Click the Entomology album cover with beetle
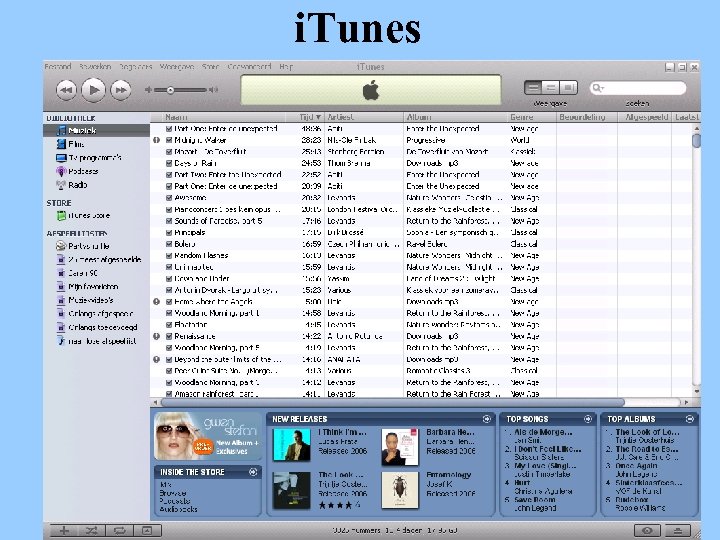Screen dimensions: 720x540 pyautogui.click(x=400, y=490)
